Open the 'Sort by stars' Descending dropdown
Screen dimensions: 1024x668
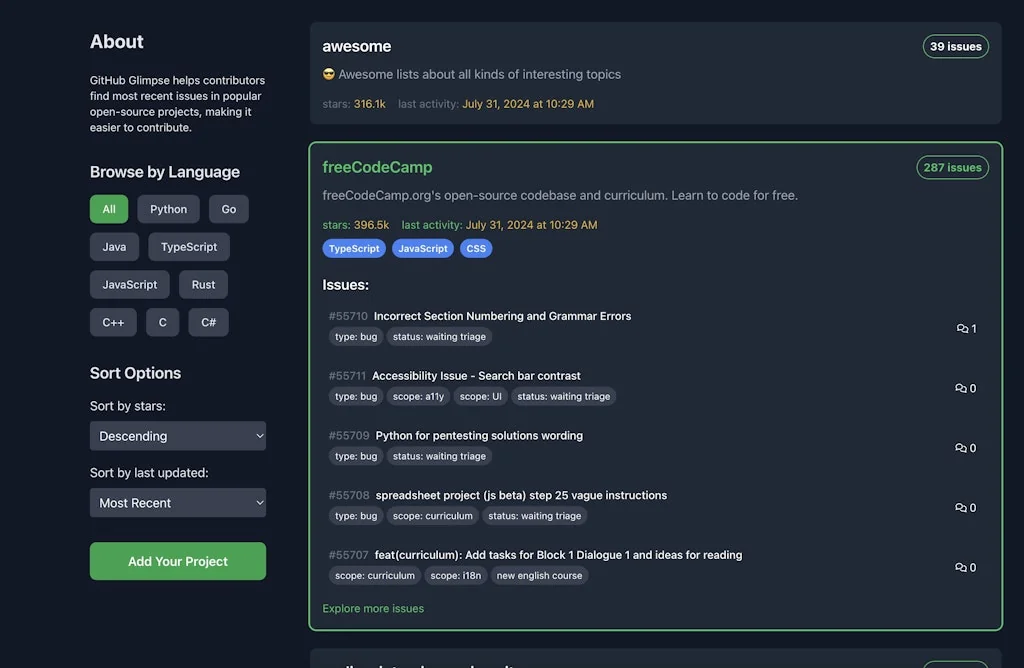click(177, 436)
